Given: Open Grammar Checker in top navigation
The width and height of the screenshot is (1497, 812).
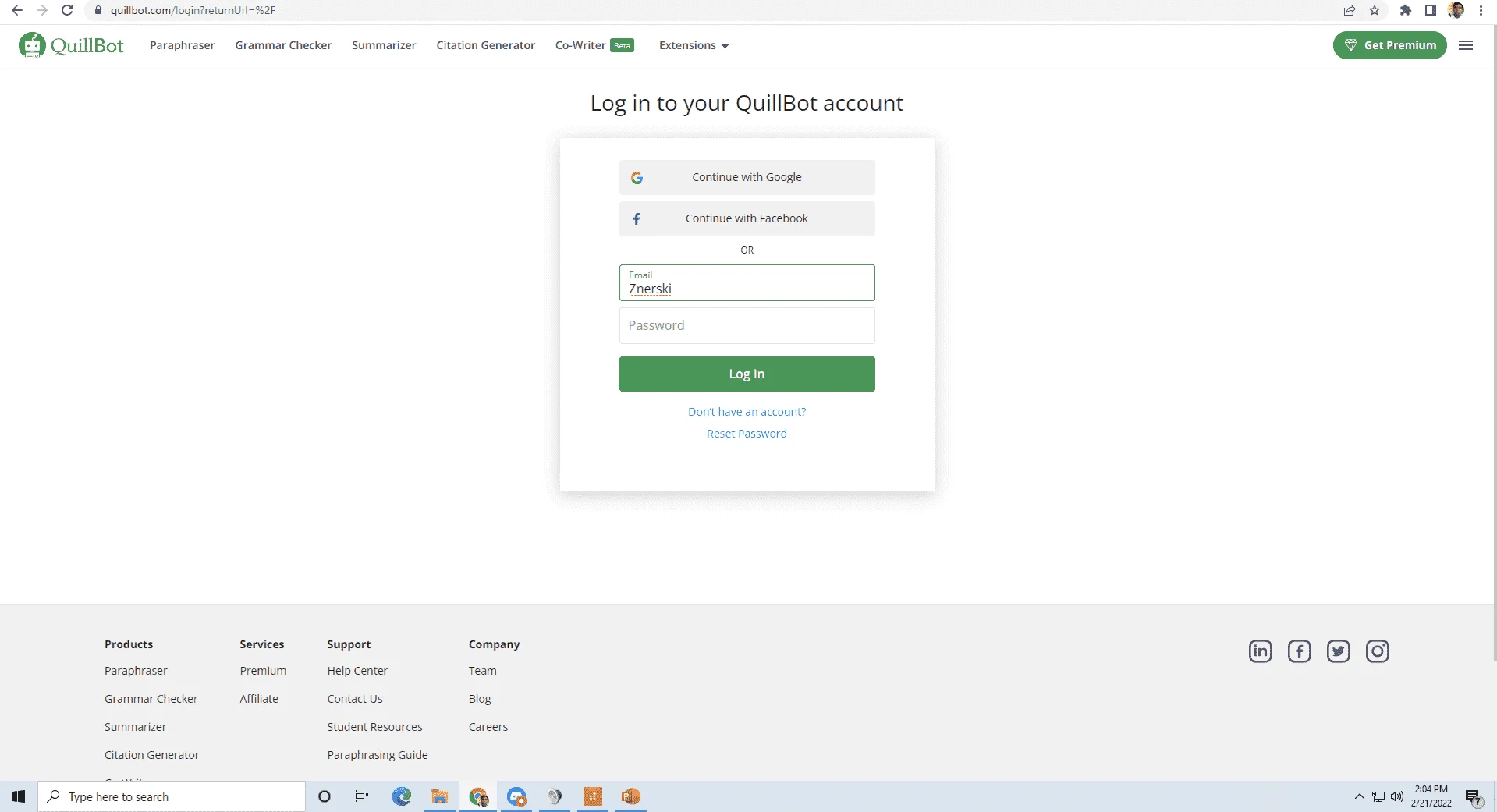Looking at the screenshot, I should coord(283,45).
